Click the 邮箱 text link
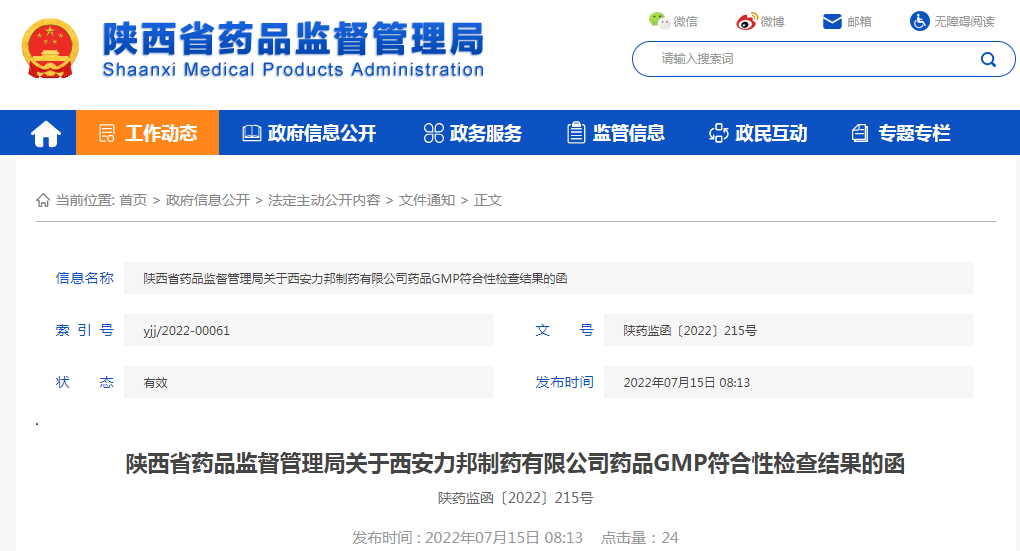This screenshot has height=551, width=1020. (x=859, y=21)
